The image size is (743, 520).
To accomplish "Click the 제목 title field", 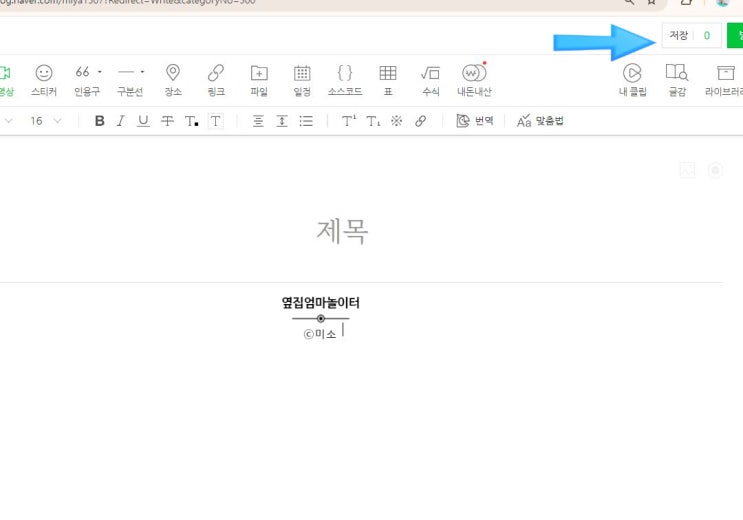I will (342, 231).
